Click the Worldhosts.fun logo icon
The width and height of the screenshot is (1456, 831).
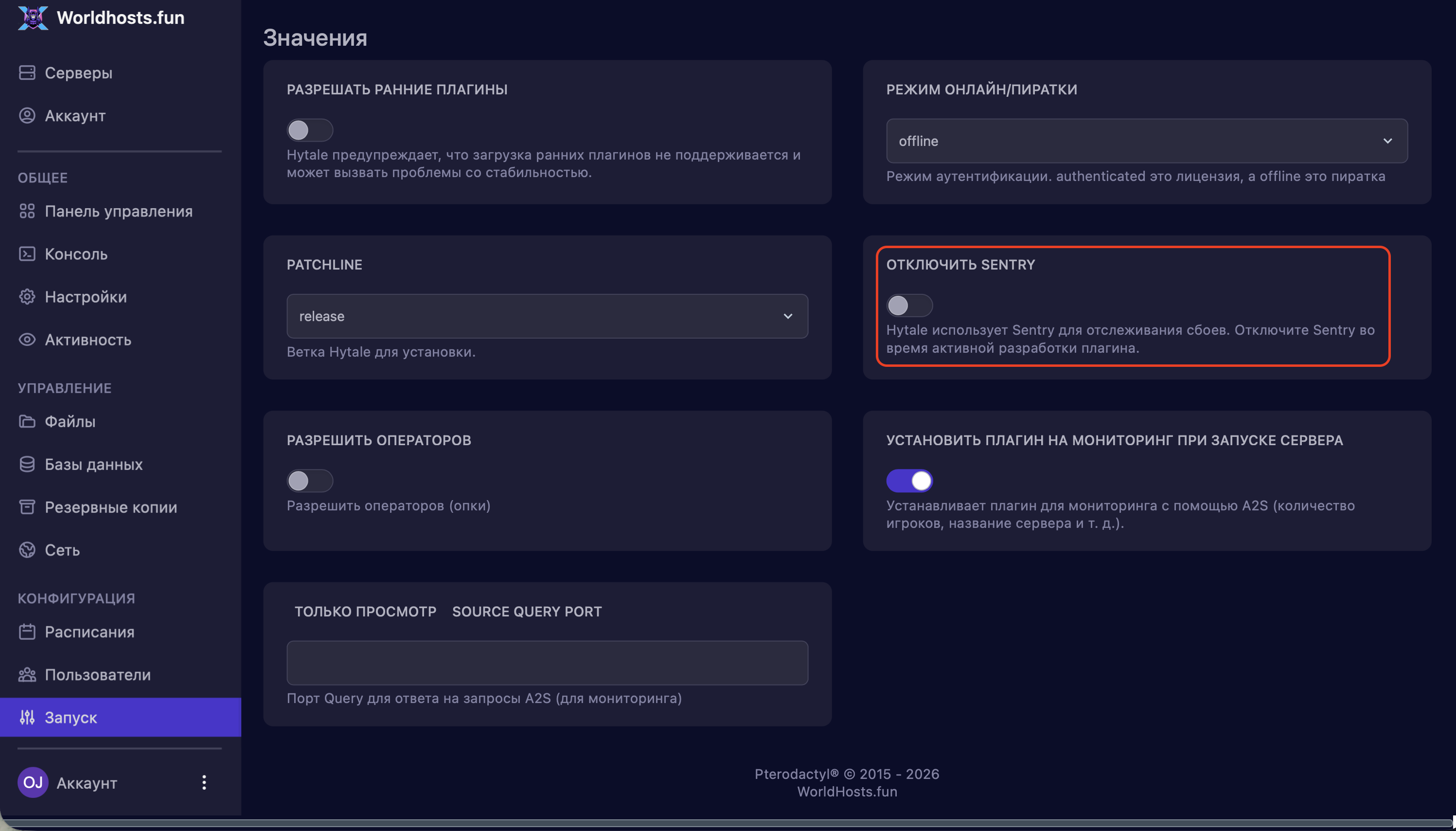coord(33,18)
